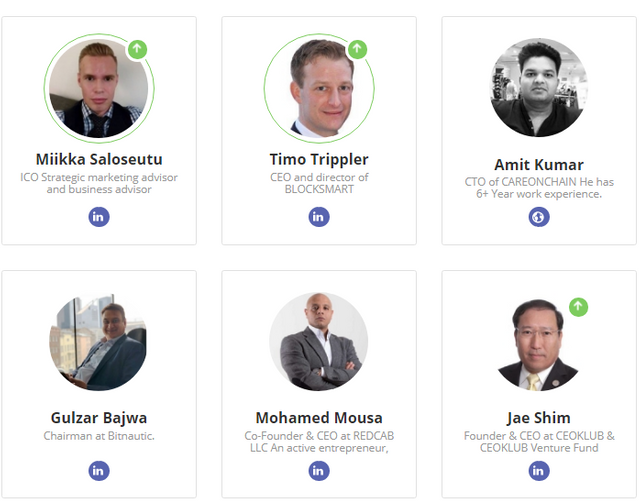Open Jae Shim's LinkedIn icon

pos(539,470)
